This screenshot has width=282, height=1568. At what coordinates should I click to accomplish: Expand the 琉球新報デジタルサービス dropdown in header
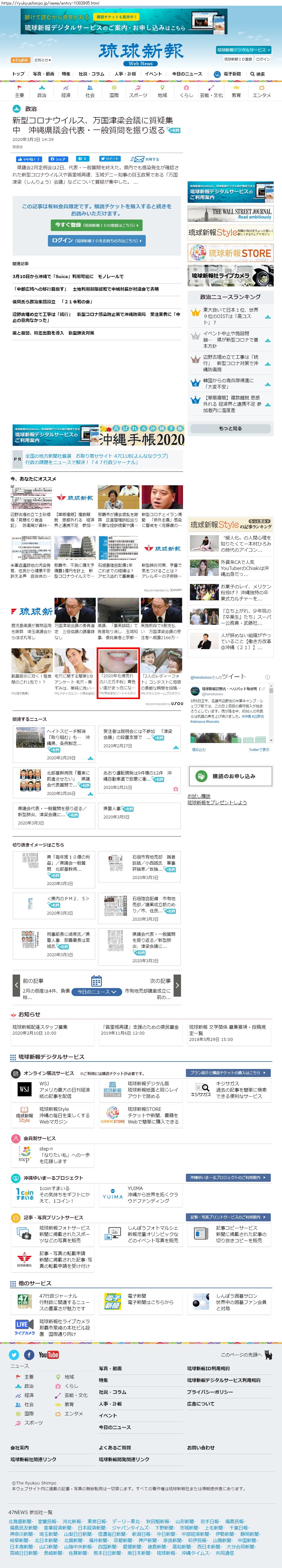click(x=244, y=50)
